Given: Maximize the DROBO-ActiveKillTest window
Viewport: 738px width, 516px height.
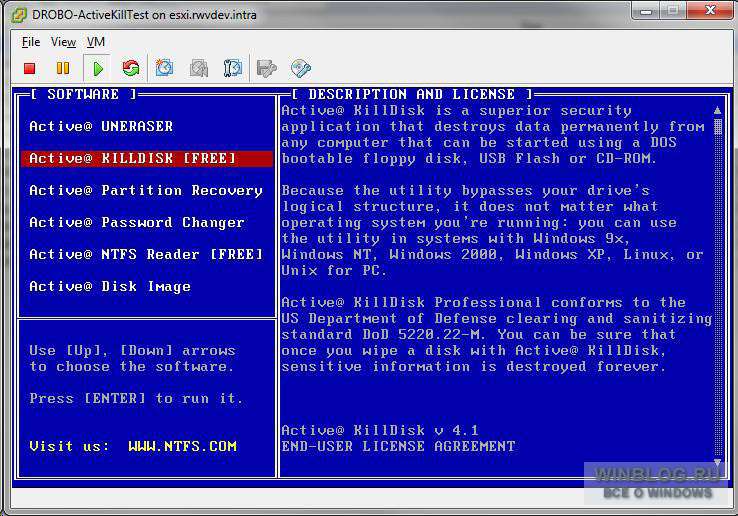Looking at the screenshot, I should point(672,11).
